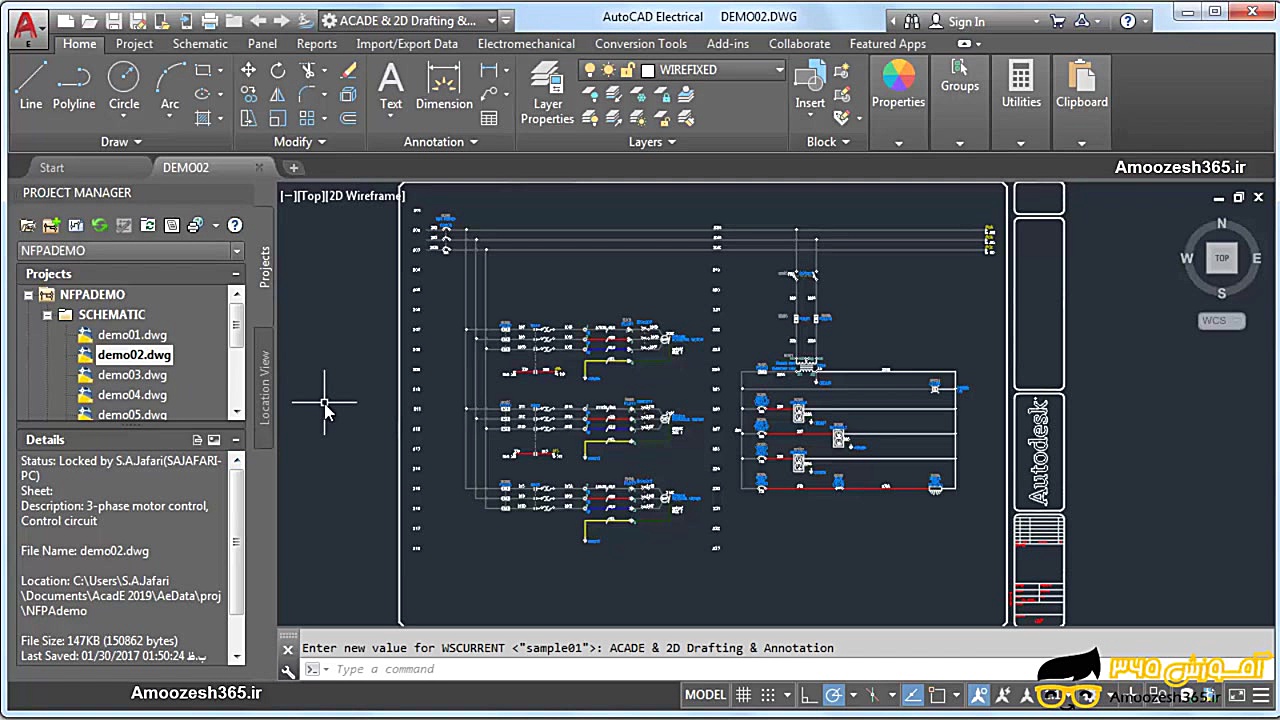Activate the Rotate tool
Screen dimensions: 1280x720
[x=278, y=70]
